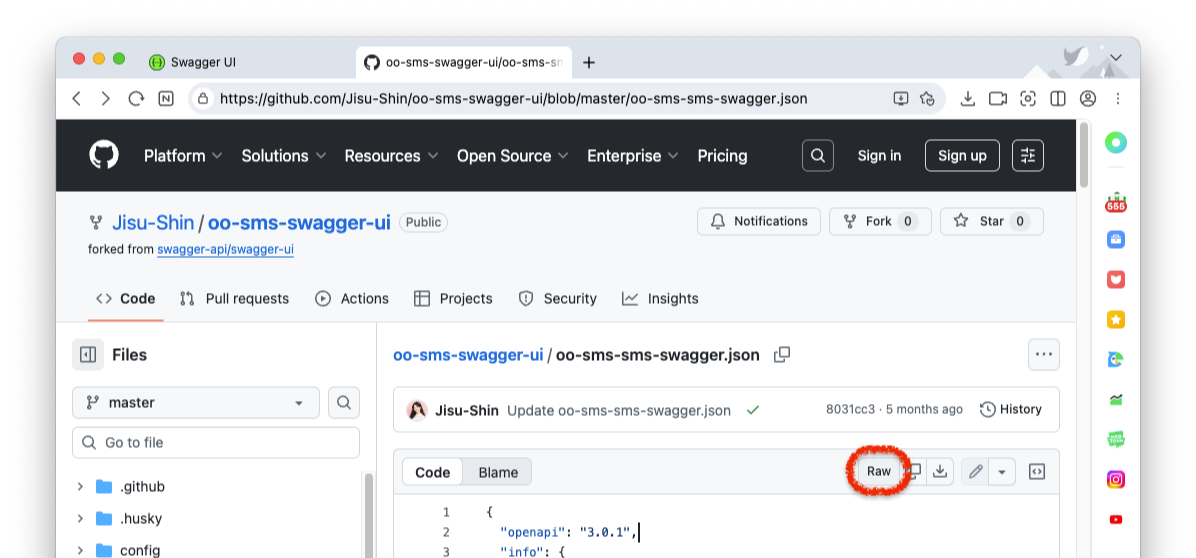This screenshot has height=558, width=1196.
Task: Click the screenshot capture icon in the toolbar
Action: click(1028, 98)
